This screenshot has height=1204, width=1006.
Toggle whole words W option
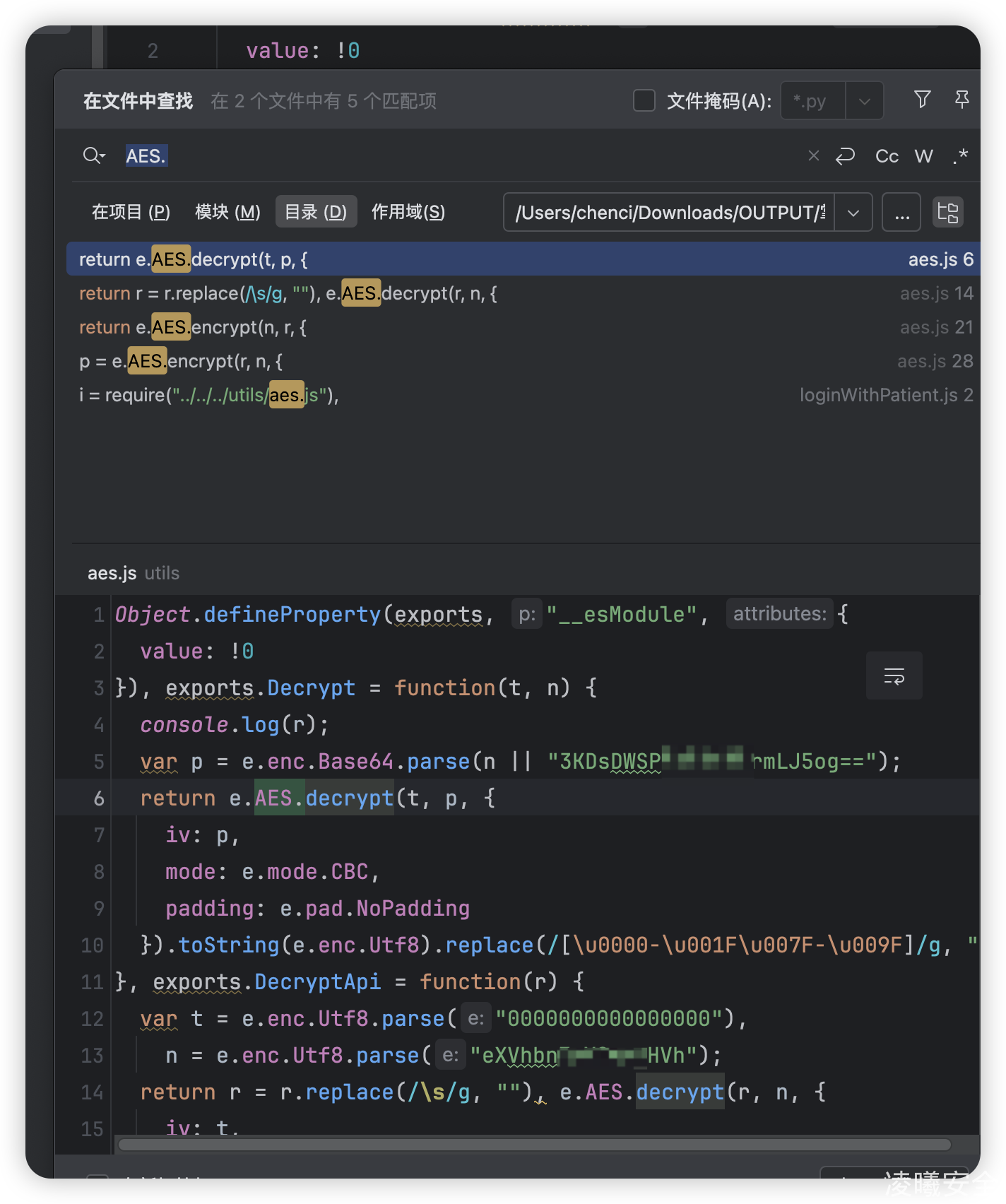tap(923, 156)
